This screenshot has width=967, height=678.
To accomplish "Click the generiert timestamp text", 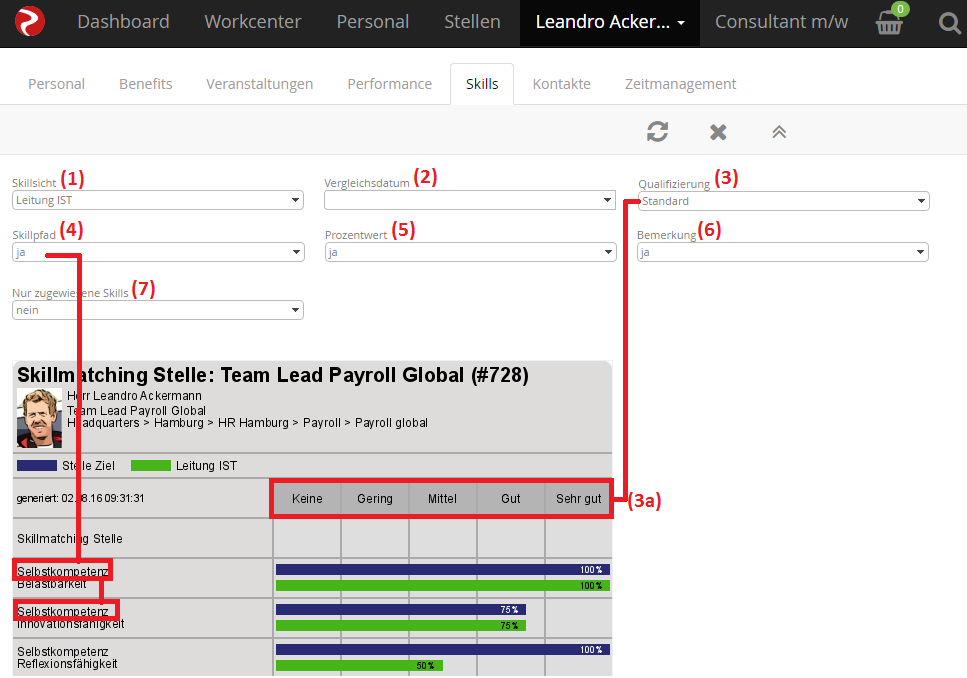I will coord(80,498).
